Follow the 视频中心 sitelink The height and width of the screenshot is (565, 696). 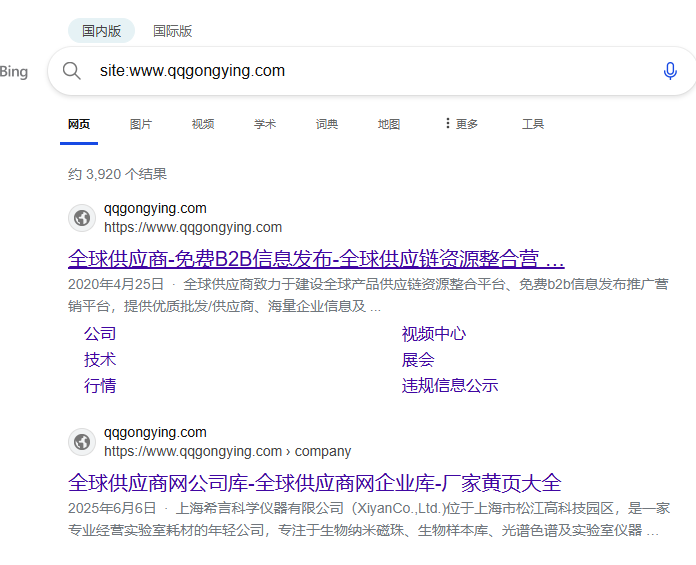click(434, 334)
